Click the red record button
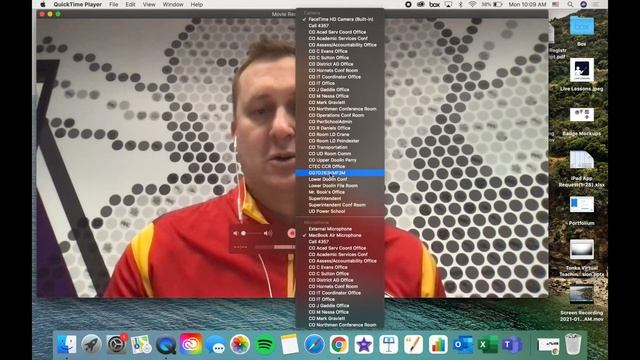640x360 pixels. coord(291,233)
